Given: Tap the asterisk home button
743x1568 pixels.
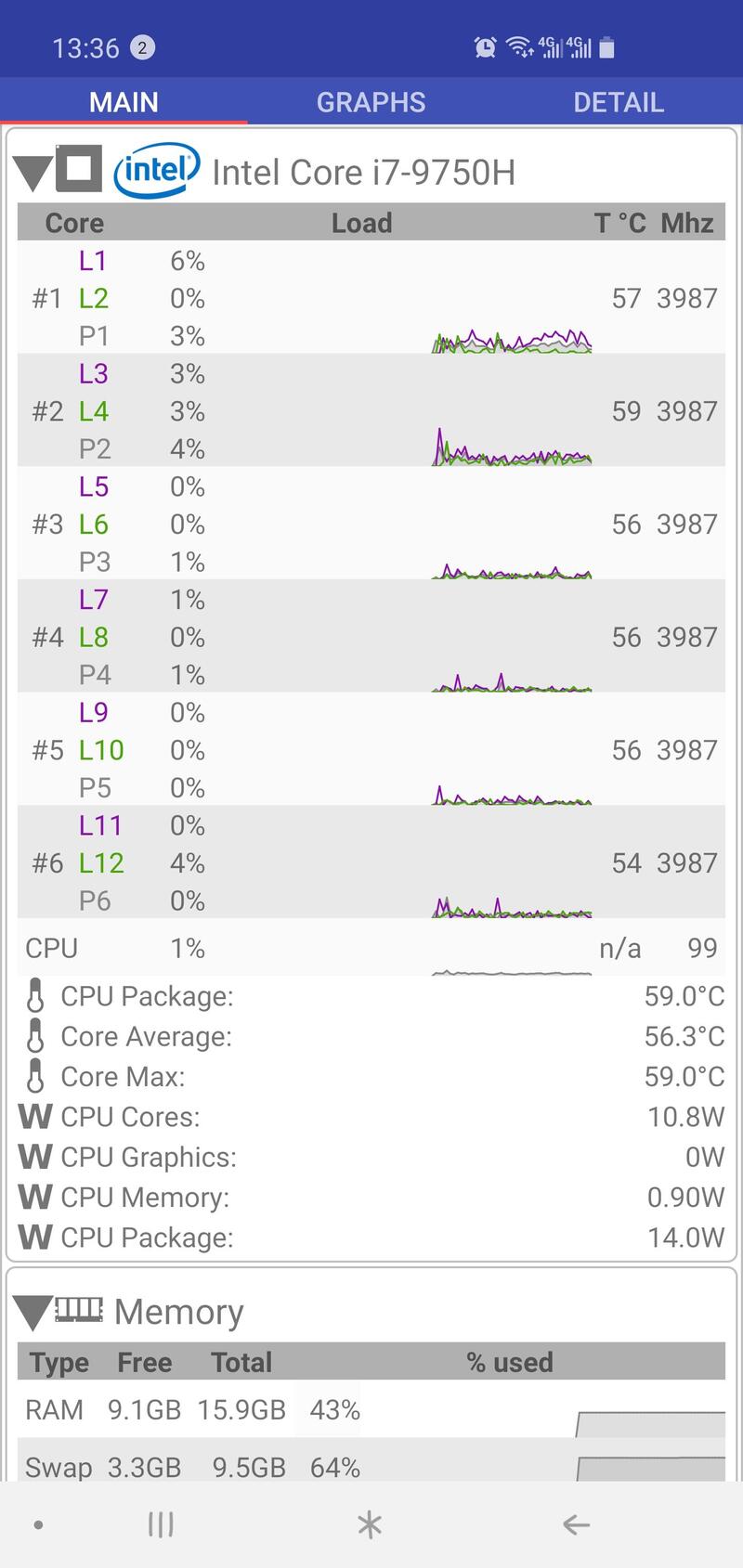Looking at the screenshot, I should [x=370, y=1523].
